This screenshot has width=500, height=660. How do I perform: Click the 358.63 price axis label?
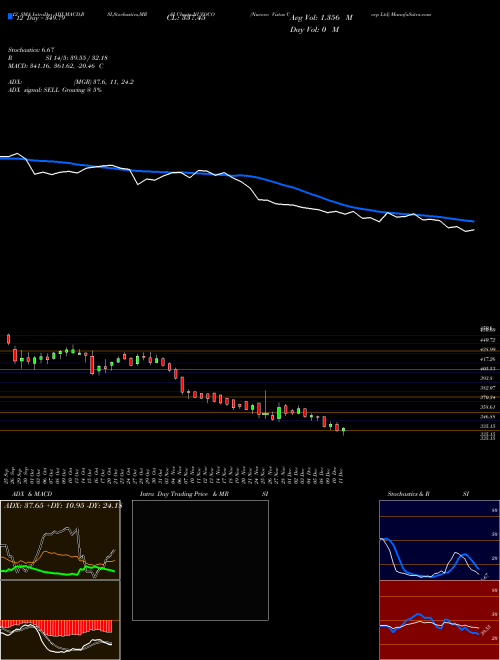click(x=488, y=407)
